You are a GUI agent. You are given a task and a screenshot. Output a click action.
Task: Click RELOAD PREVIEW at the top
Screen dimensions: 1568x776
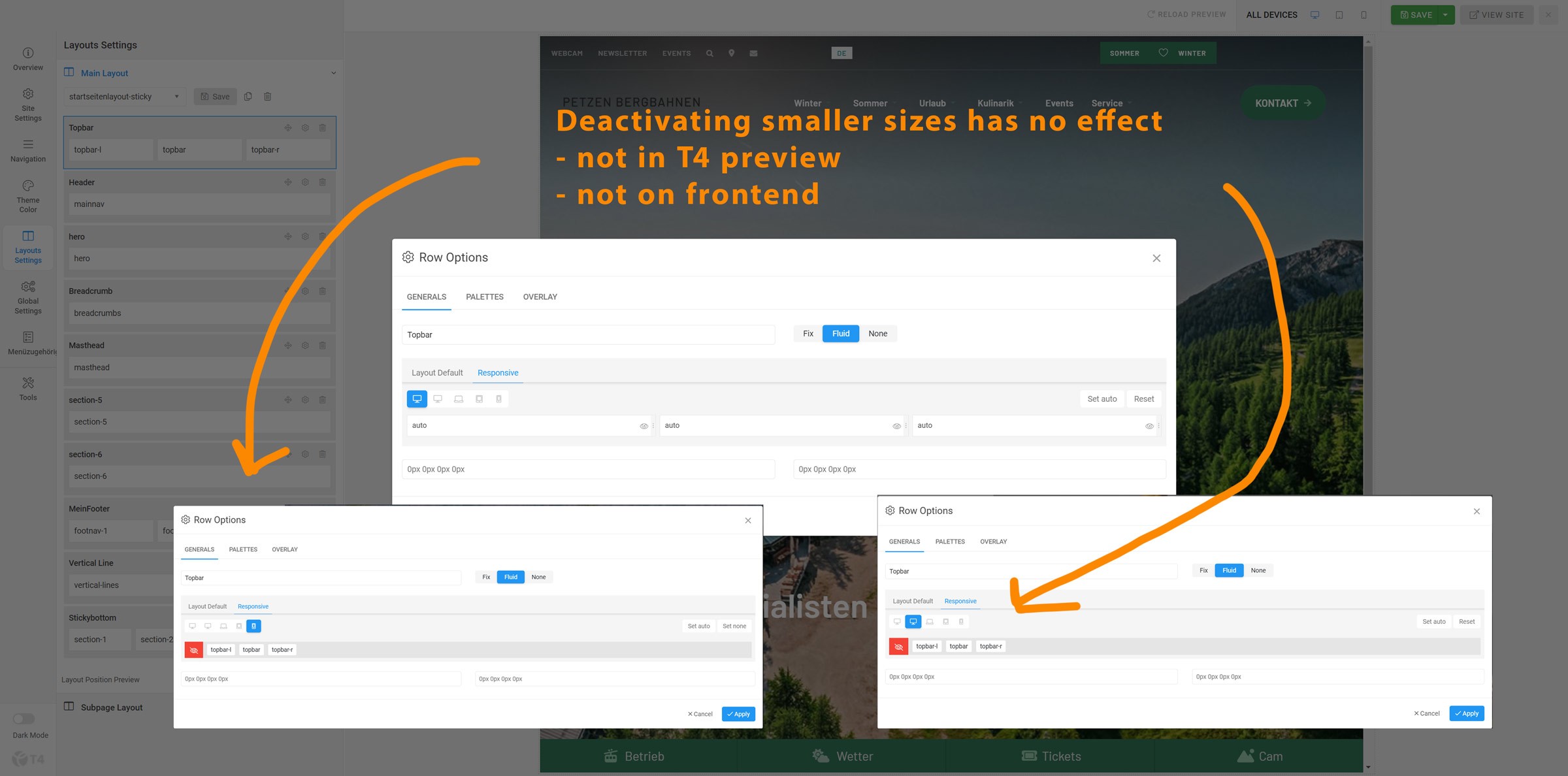tap(1186, 14)
